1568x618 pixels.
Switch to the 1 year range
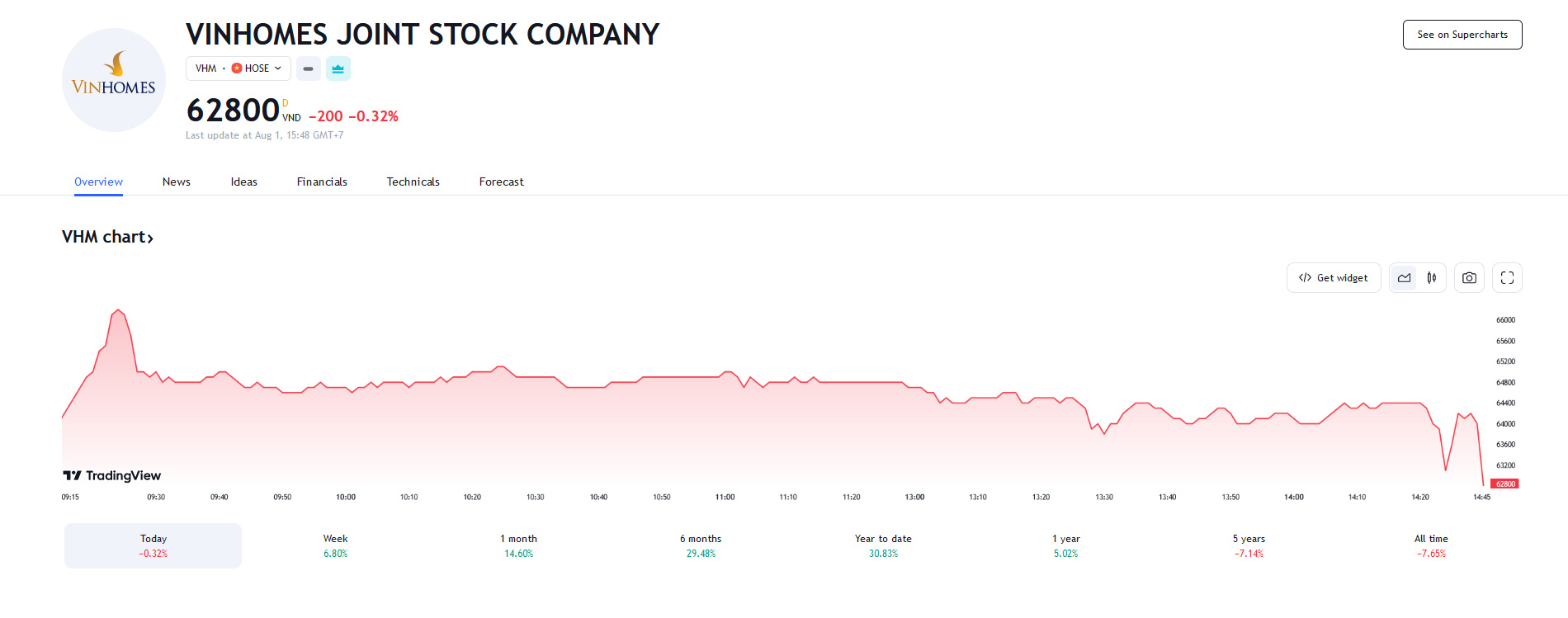[x=1066, y=545]
